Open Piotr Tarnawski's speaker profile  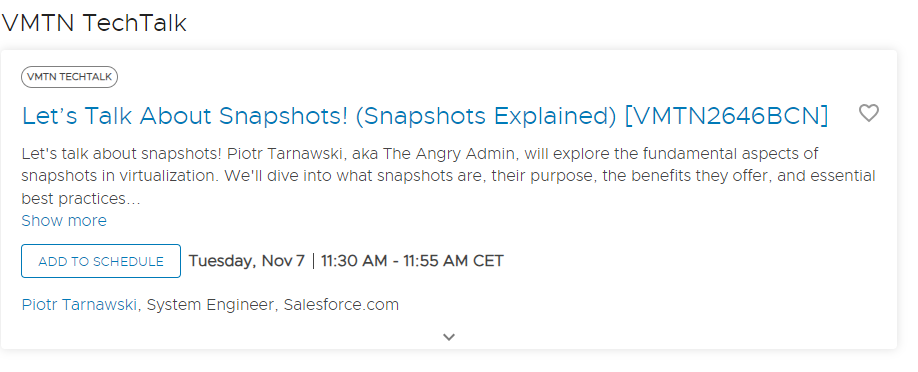(x=79, y=305)
